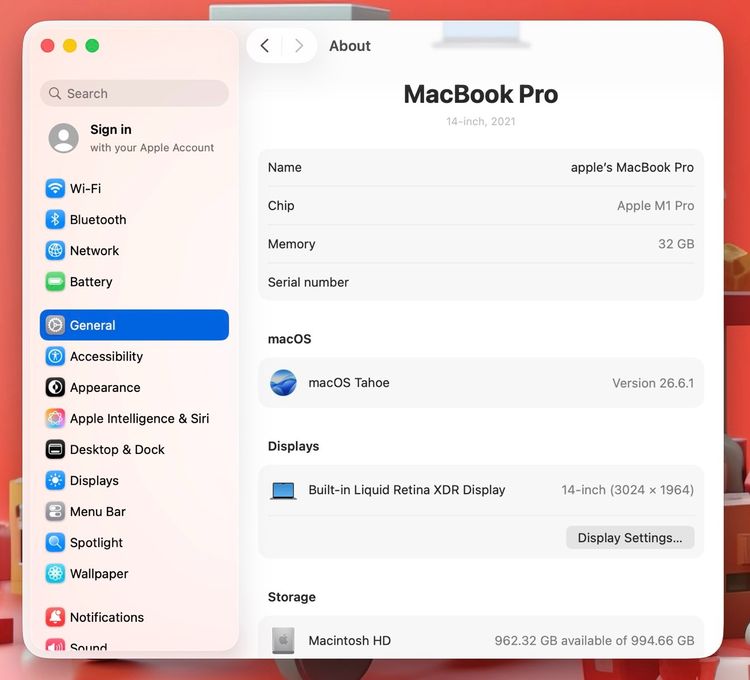Select Battery in the sidebar
Screen dimensions: 750x680
(x=91, y=282)
